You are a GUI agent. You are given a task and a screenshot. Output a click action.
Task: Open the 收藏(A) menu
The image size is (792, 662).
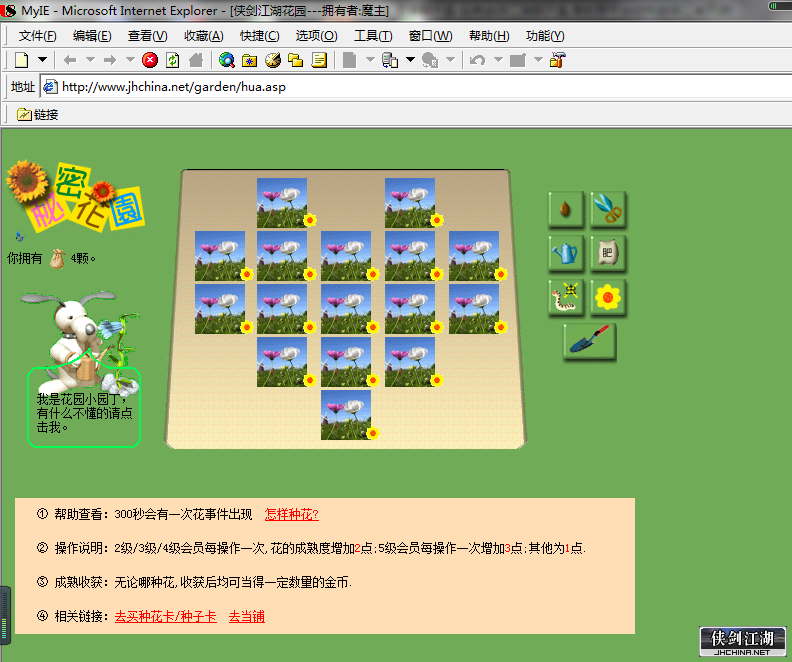204,36
